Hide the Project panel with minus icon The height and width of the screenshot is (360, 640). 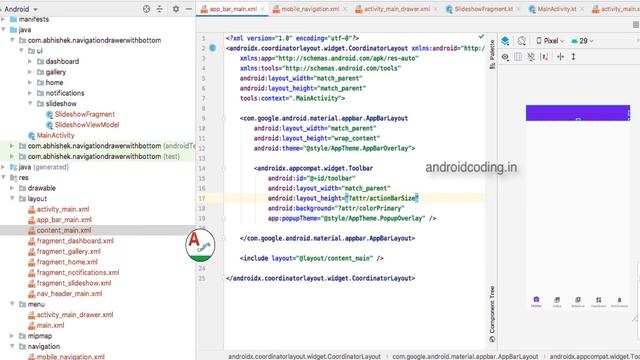(x=189, y=9)
